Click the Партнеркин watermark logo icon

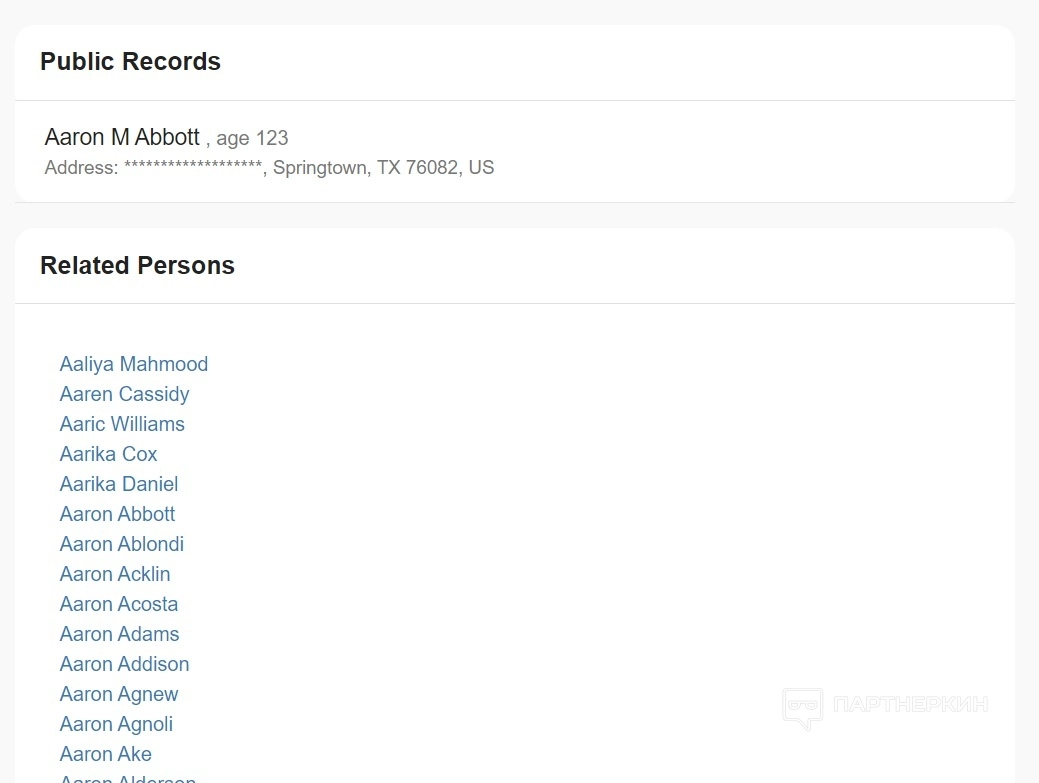(x=802, y=707)
